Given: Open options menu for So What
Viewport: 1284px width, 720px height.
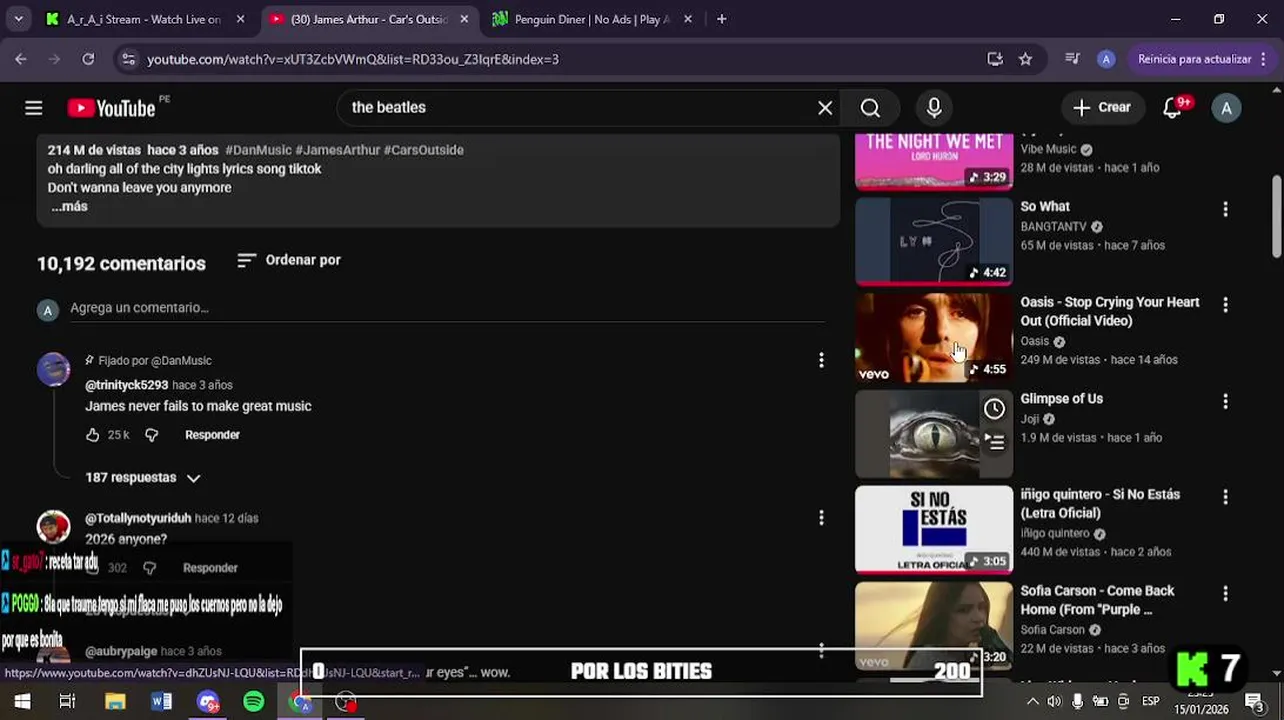Looking at the screenshot, I should (x=1225, y=209).
